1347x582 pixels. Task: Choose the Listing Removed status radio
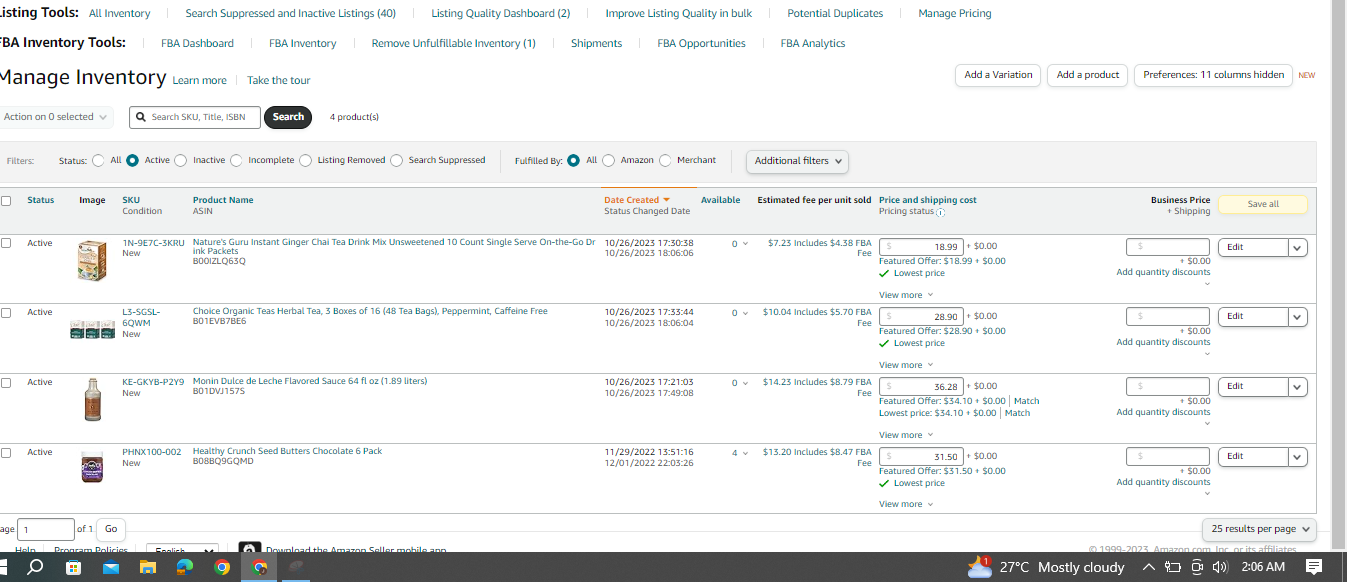306,160
